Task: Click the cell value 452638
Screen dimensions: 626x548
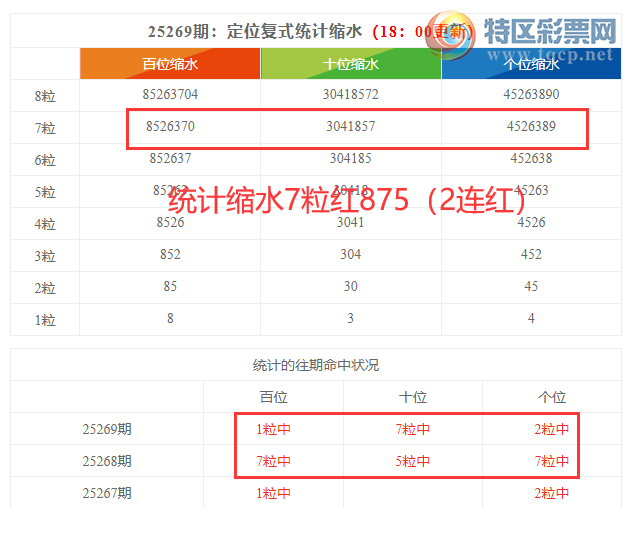Action: 531,158
